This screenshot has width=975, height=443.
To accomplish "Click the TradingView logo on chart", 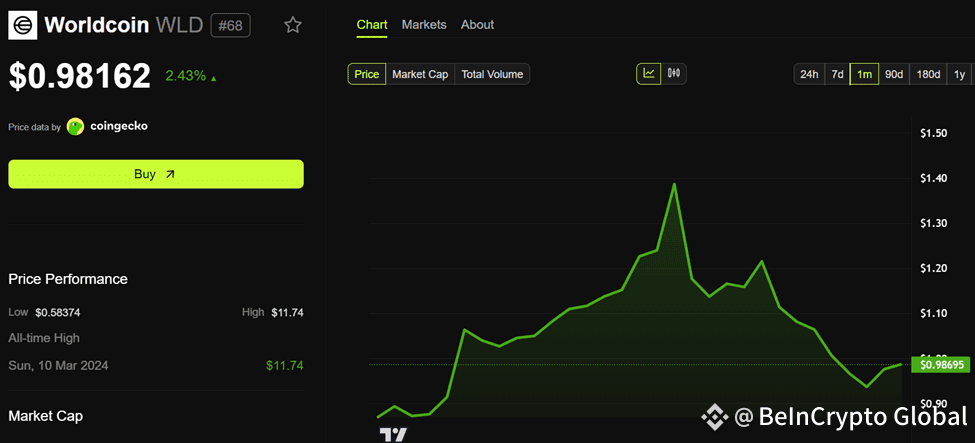I will click(393, 434).
